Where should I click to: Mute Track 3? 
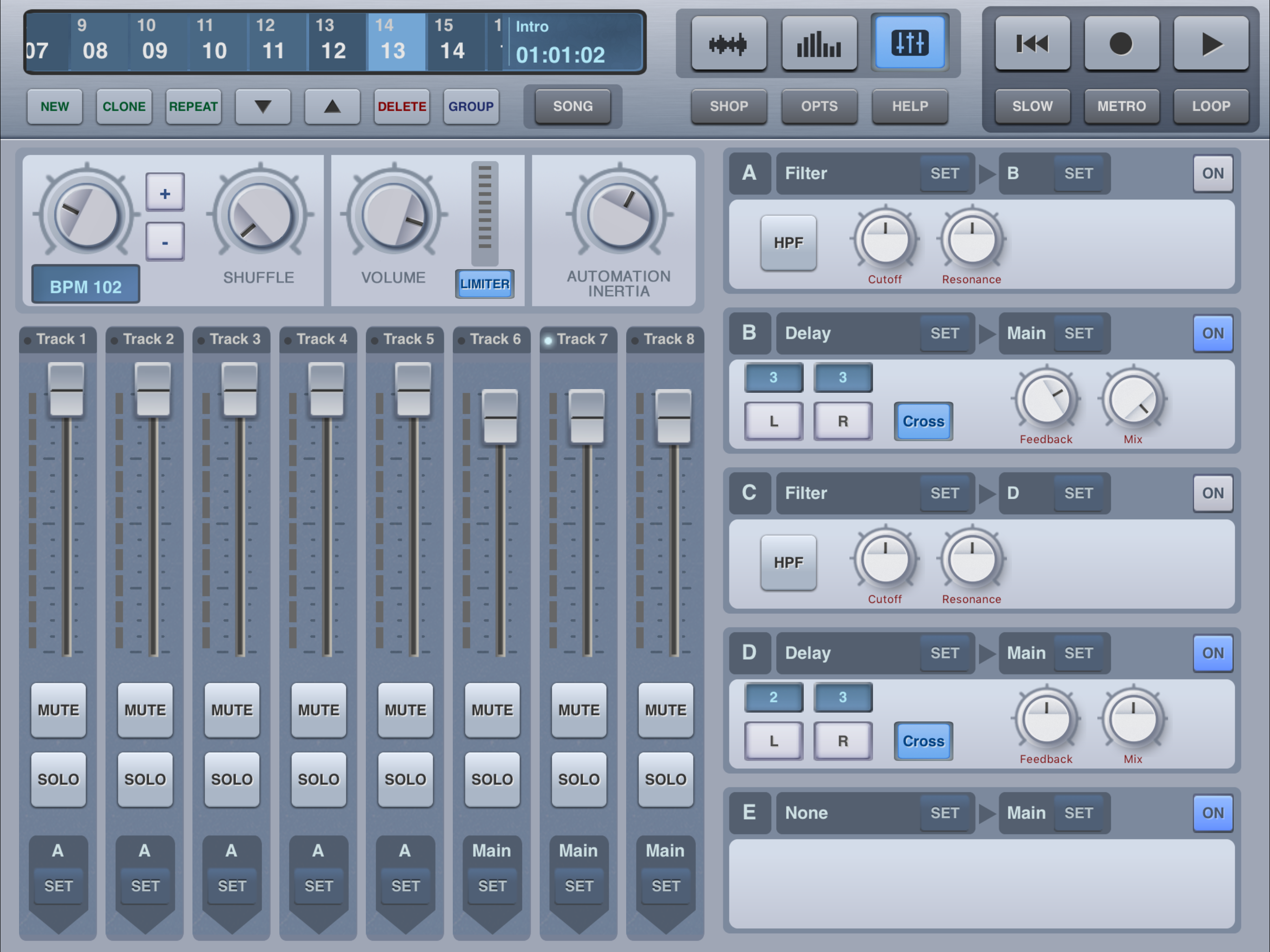(232, 710)
